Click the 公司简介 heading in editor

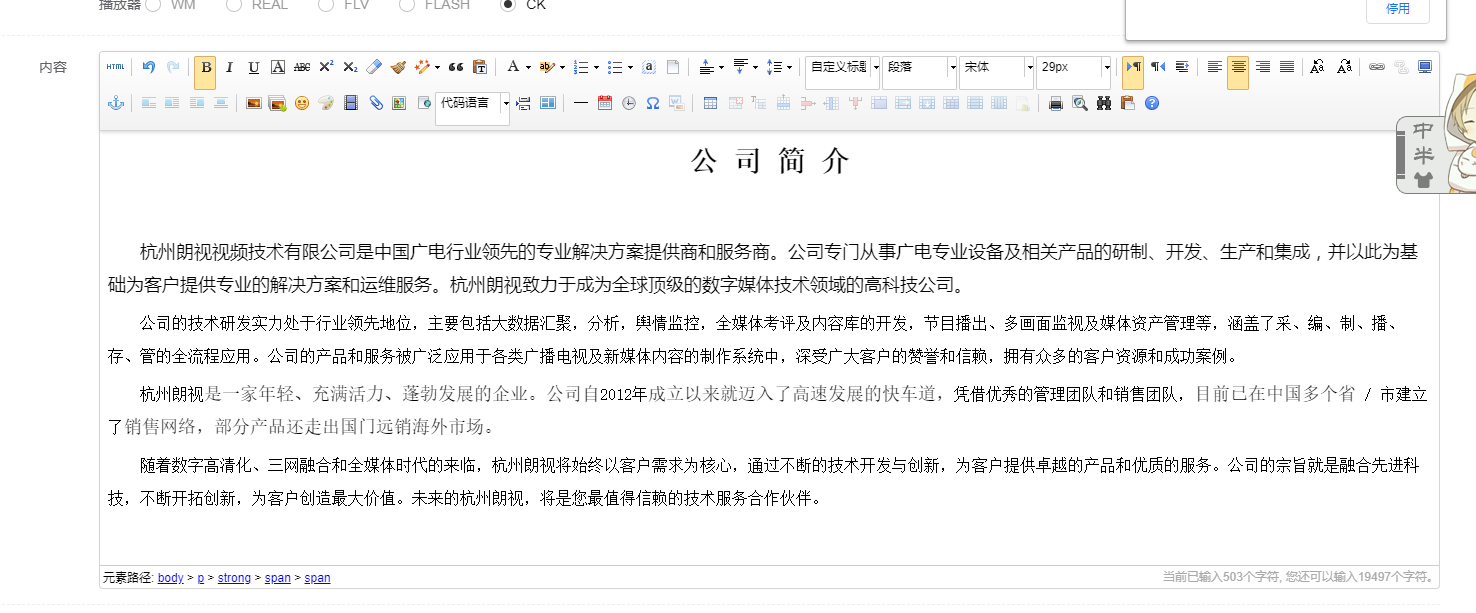click(770, 161)
